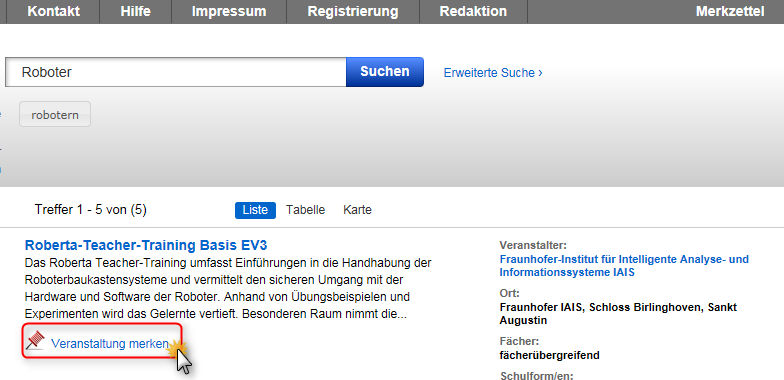Click the Veranstaltung merken link
The width and height of the screenshot is (784, 380).
pos(110,344)
